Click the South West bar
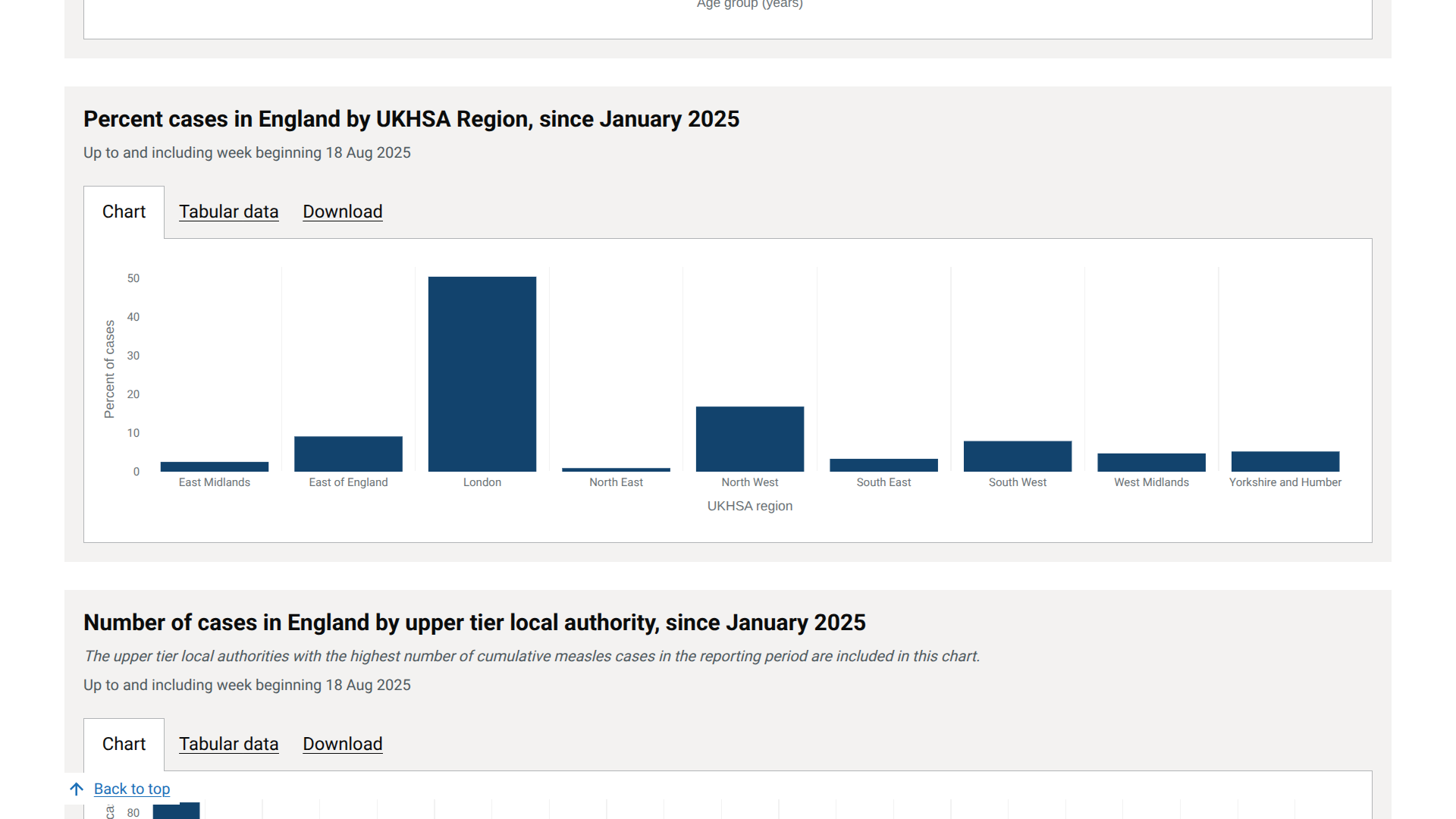 [1017, 456]
